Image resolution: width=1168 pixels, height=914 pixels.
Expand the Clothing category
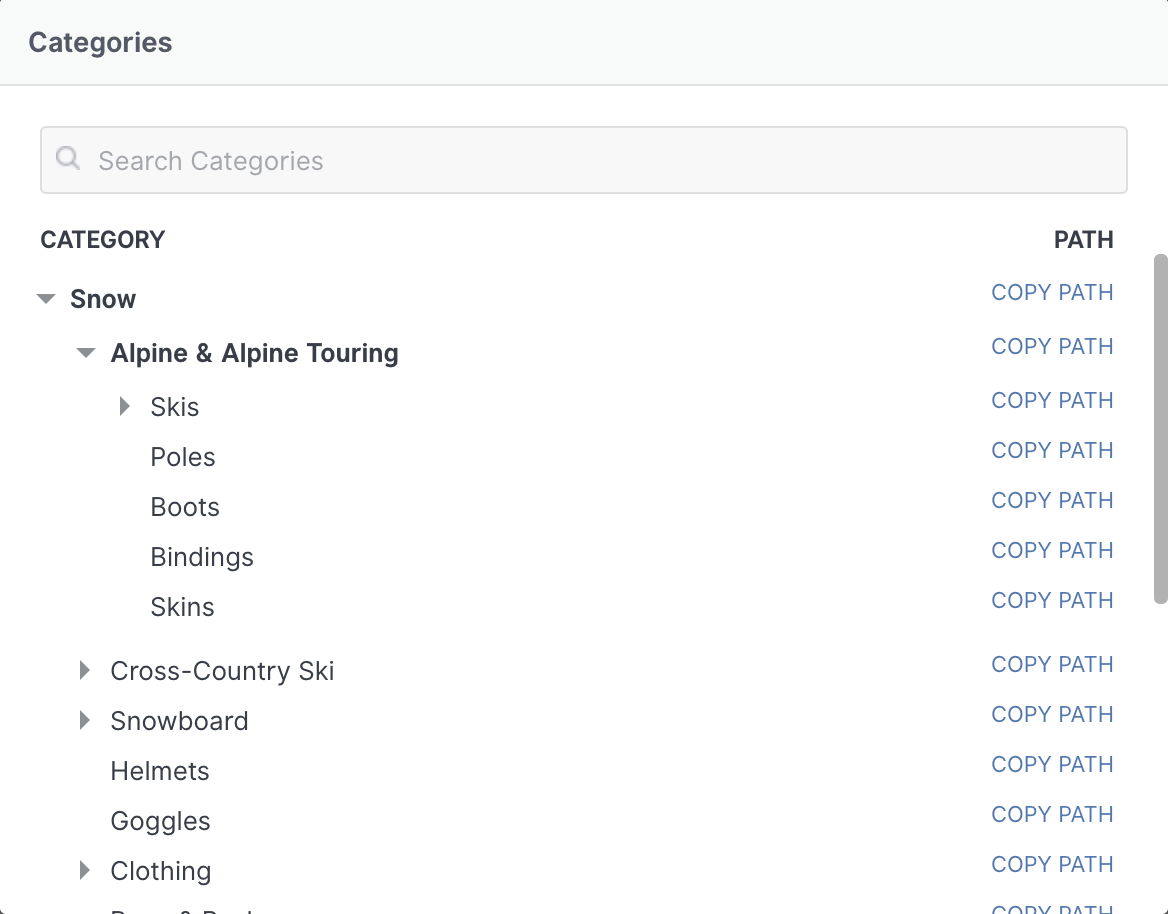point(85,870)
